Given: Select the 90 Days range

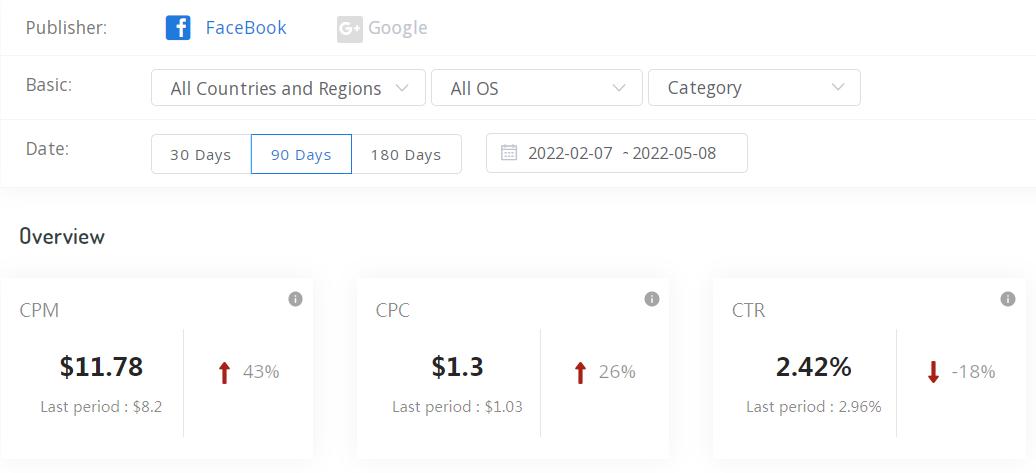Looking at the screenshot, I should coord(301,154).
